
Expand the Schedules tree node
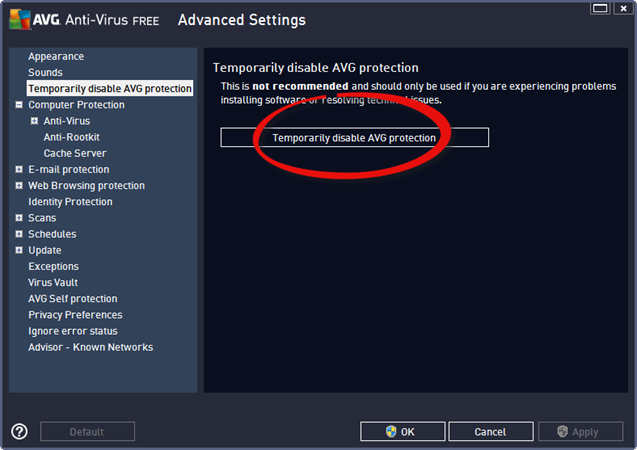pyautogui.click(x=19, y=234)
